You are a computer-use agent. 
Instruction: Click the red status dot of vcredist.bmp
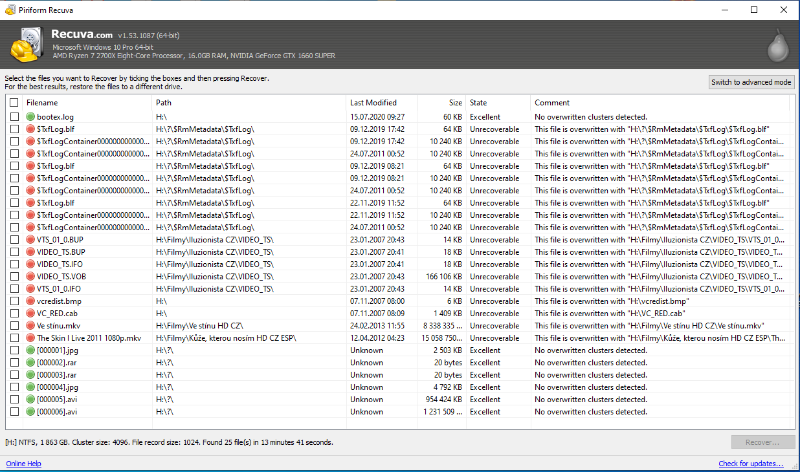point(31,301)
